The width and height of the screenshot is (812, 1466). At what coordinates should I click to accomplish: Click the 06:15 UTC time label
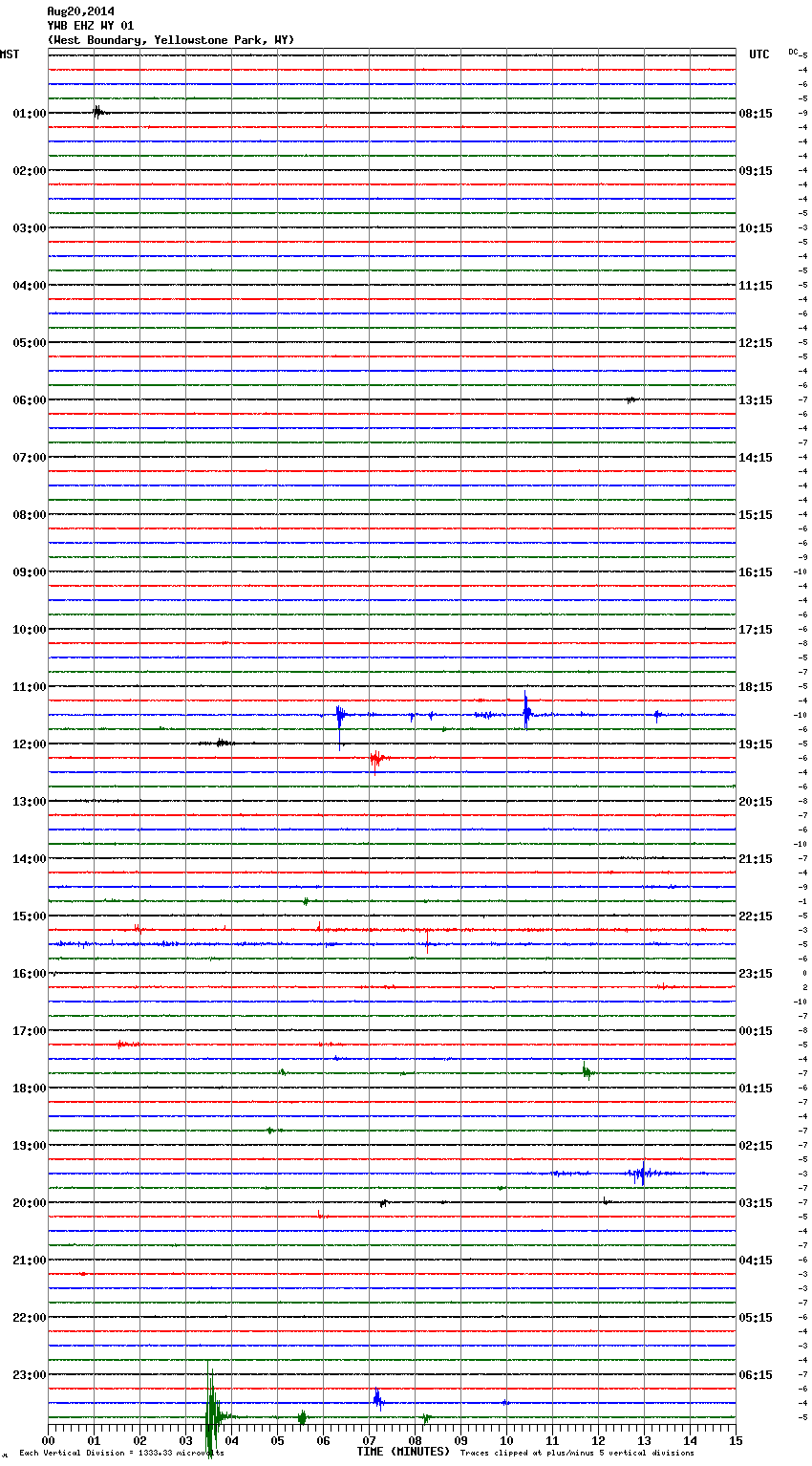tap(756, 1375)
